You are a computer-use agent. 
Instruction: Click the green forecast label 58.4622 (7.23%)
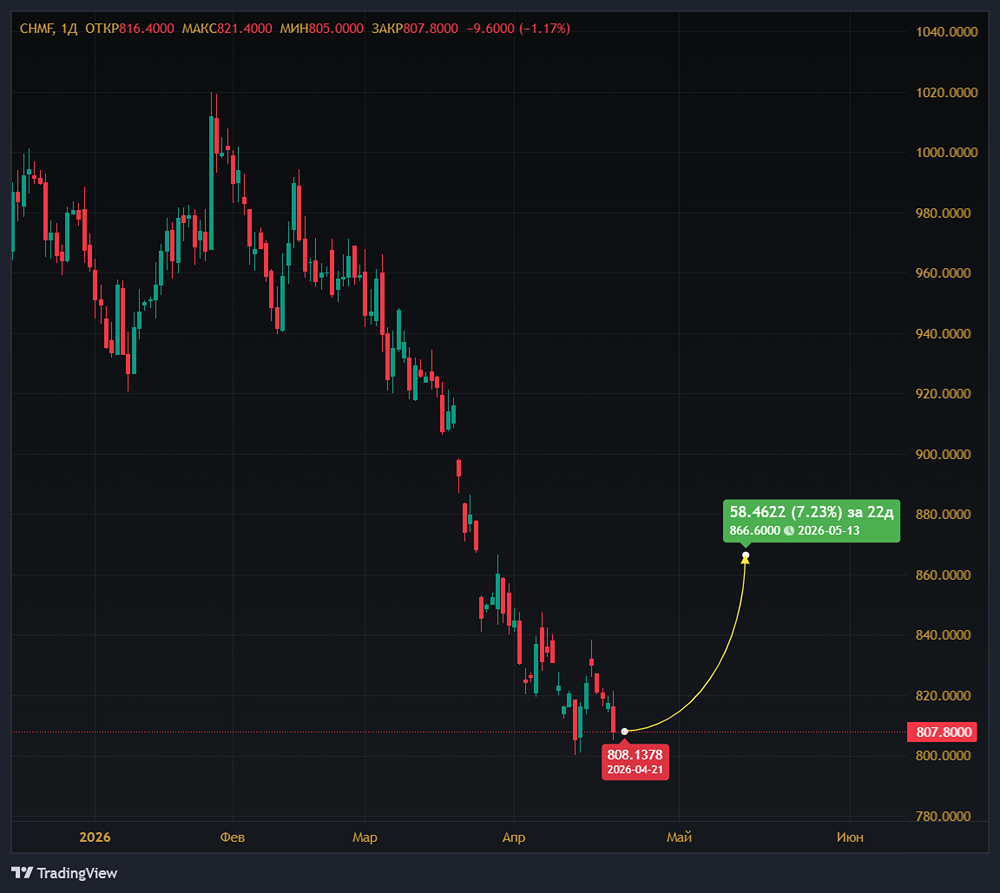pos(813,512)
